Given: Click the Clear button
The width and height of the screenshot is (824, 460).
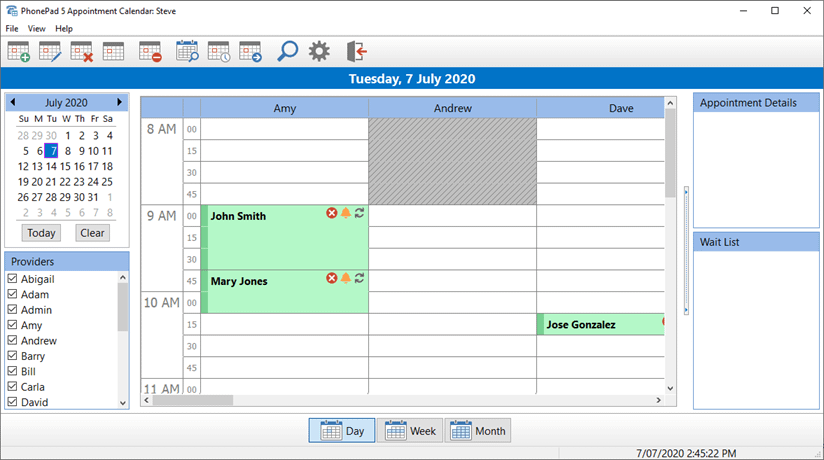Looking at the screenshot, I should pos(92,232).
